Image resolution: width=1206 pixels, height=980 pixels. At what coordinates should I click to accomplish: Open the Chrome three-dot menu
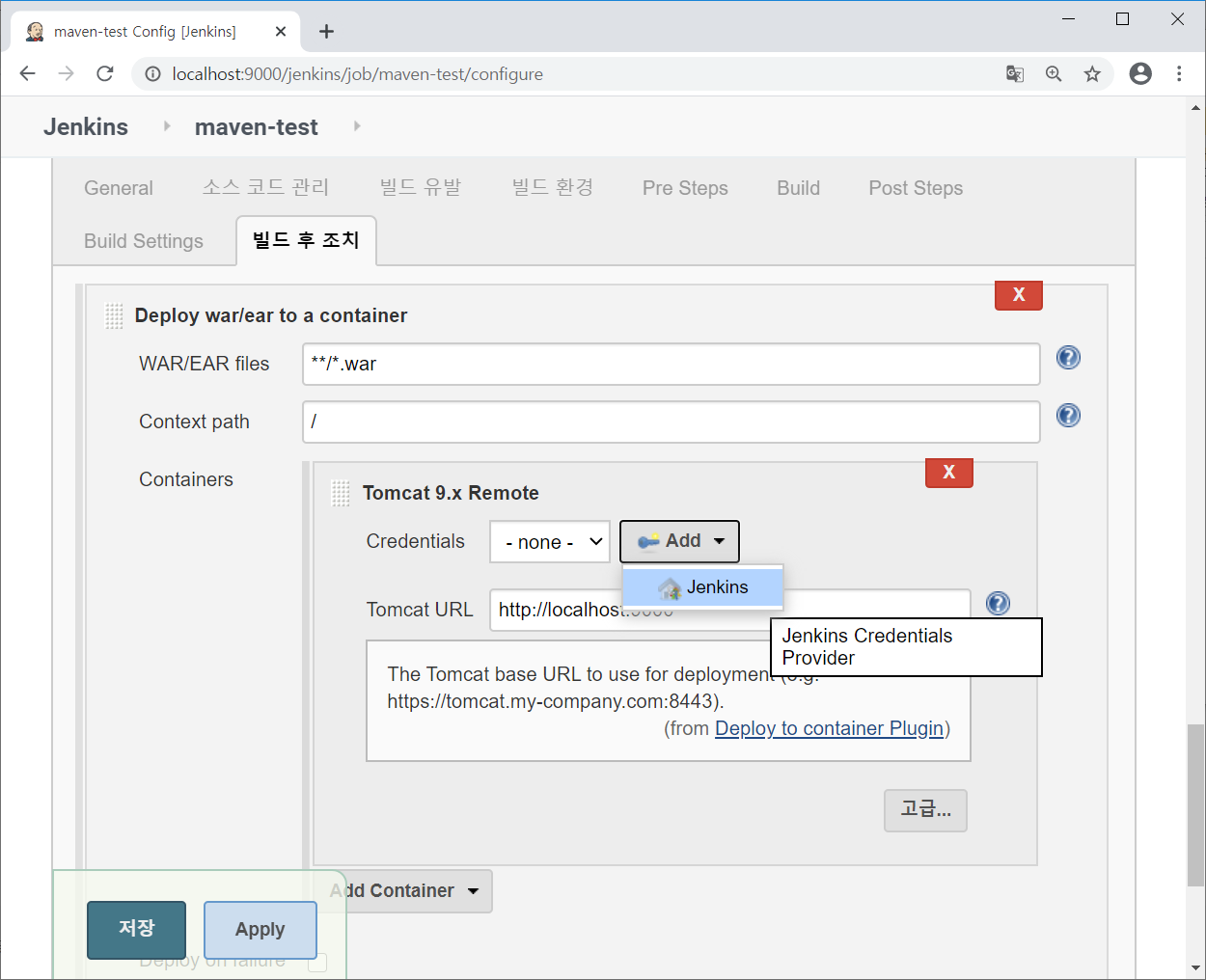[x=1179, y=74]
